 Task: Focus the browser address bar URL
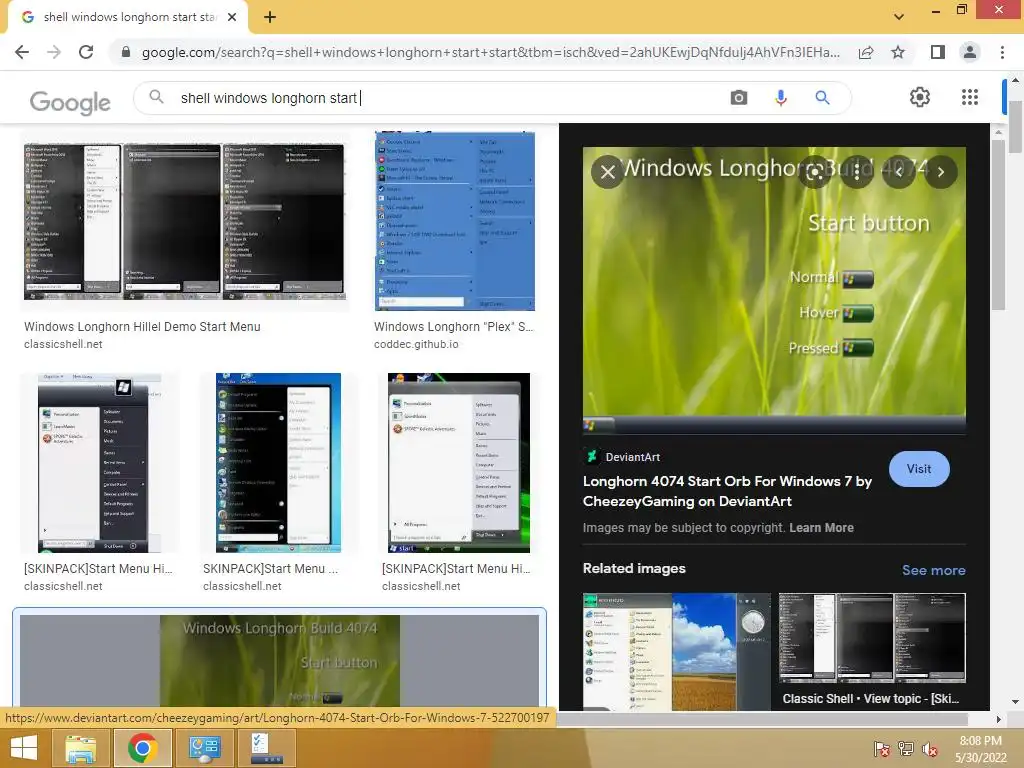click(x=490, y=52)
